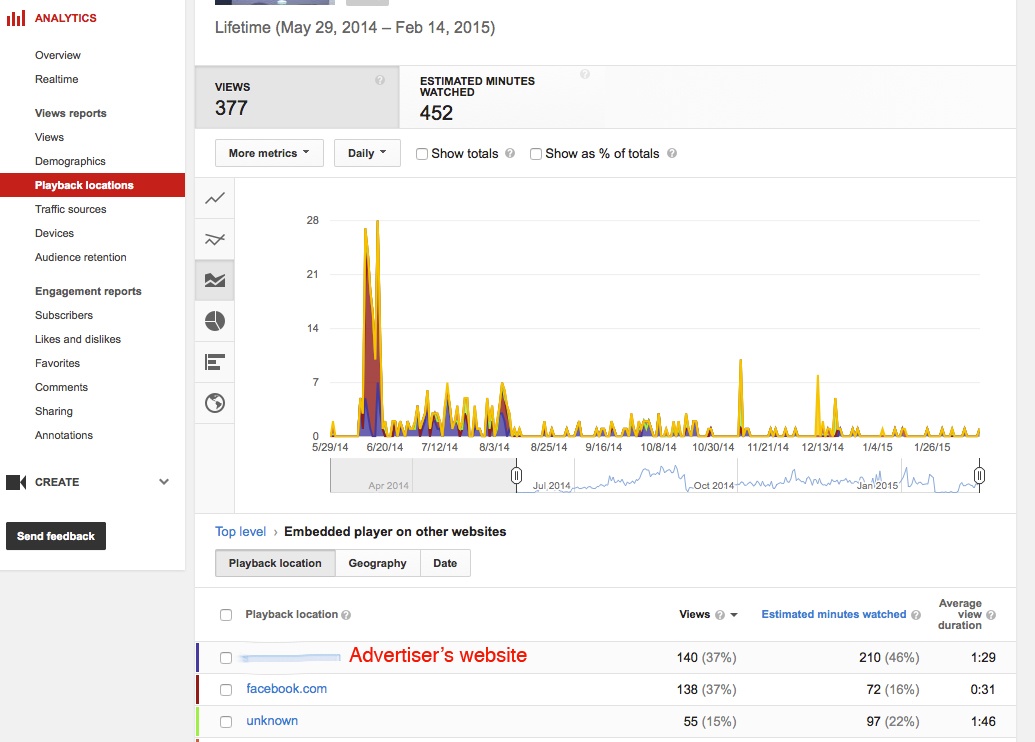
Task: Open the More metrics dropdown
Action: pyautogui.click(x=268, y=153)
